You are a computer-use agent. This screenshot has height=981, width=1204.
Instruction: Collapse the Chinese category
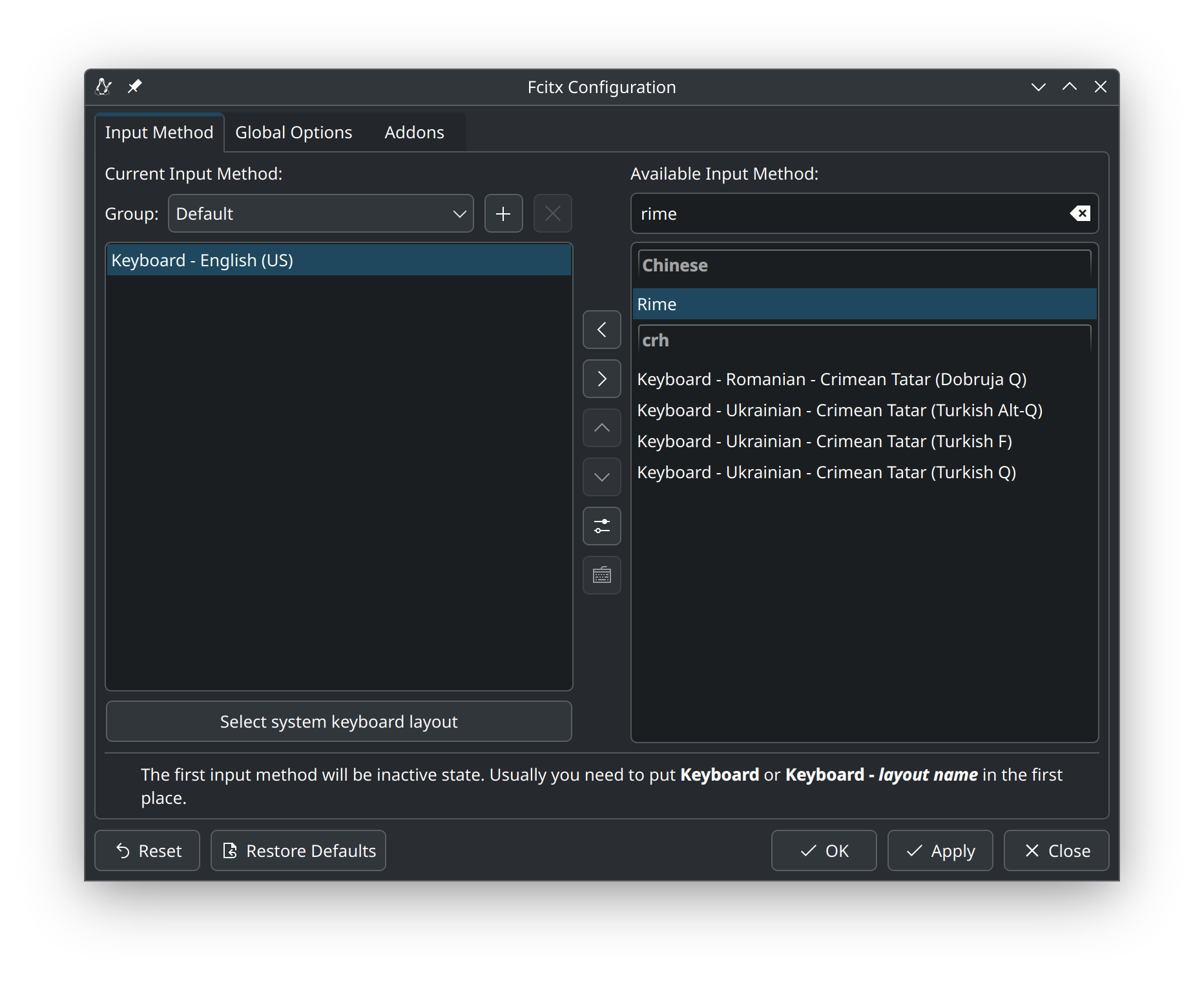(x=674, y=265)
